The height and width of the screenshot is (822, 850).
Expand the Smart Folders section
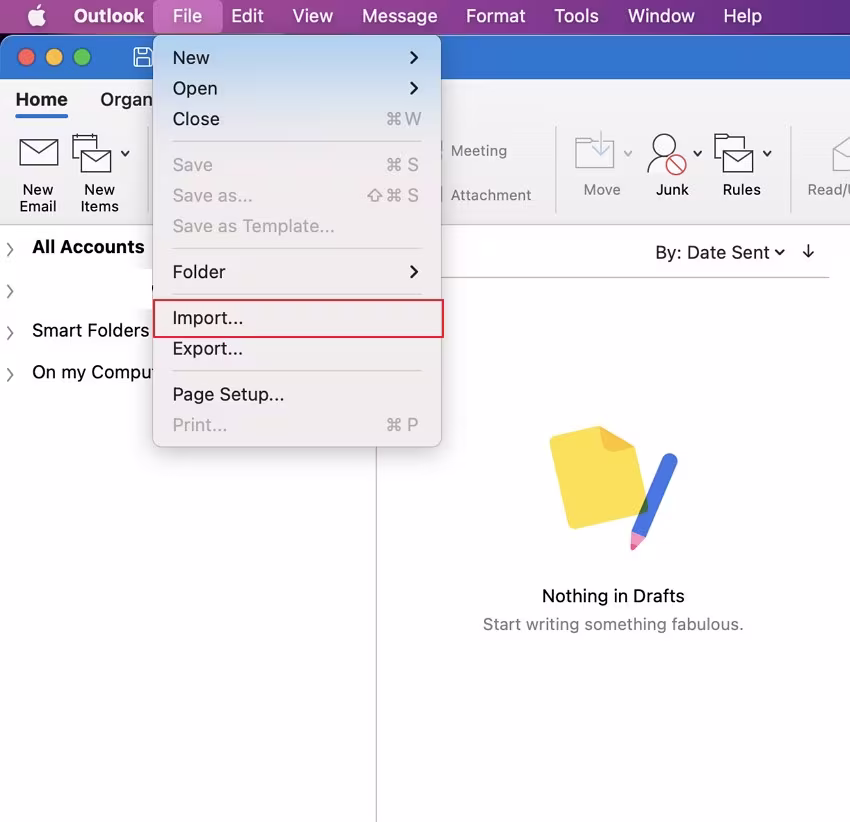[10, 332]
